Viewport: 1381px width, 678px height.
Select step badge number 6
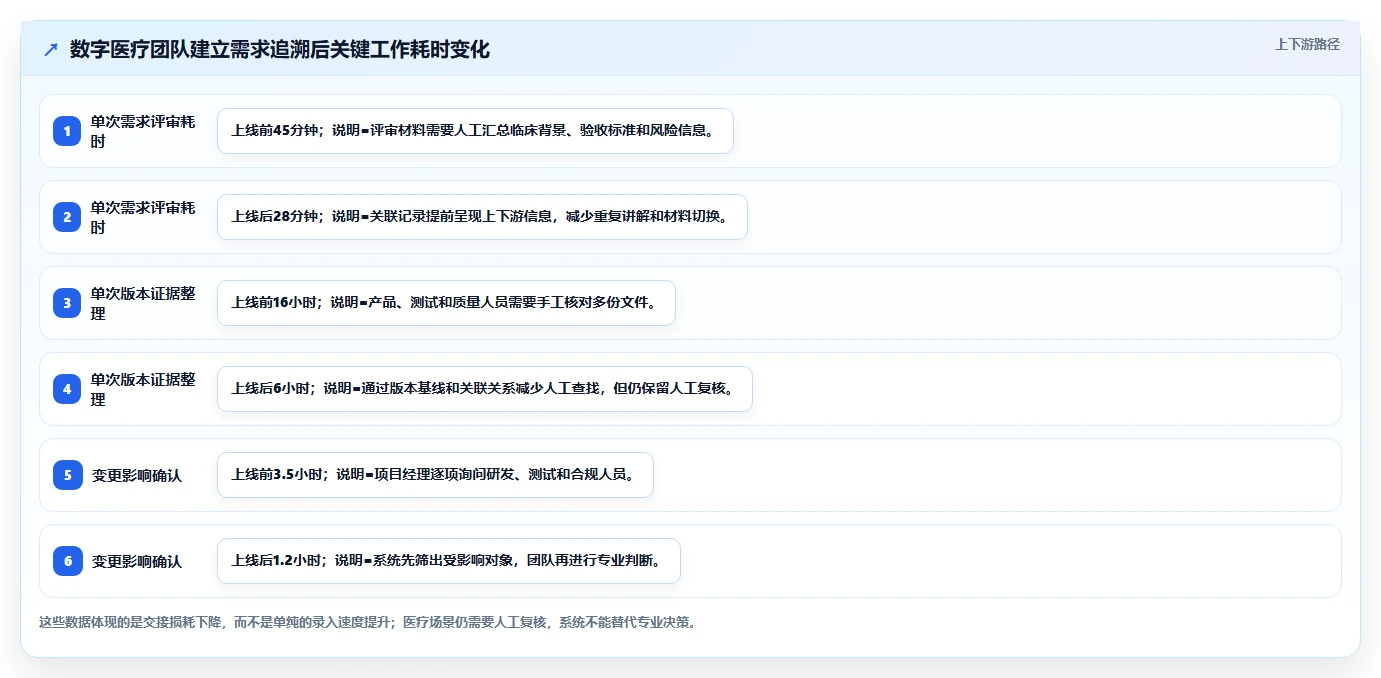pyautogui.click(x=67, y=561)
